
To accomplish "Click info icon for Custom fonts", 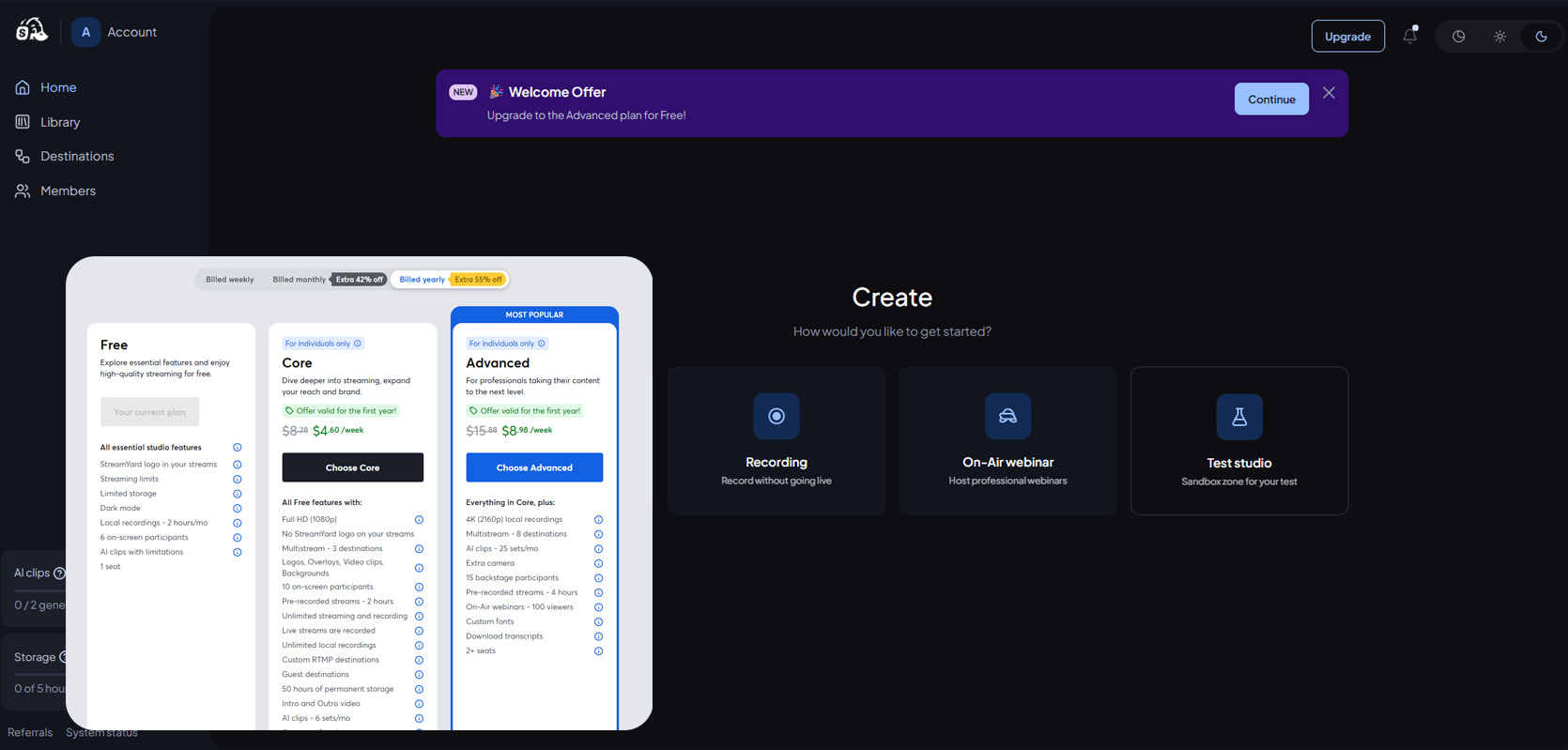I will pos(599,622).
